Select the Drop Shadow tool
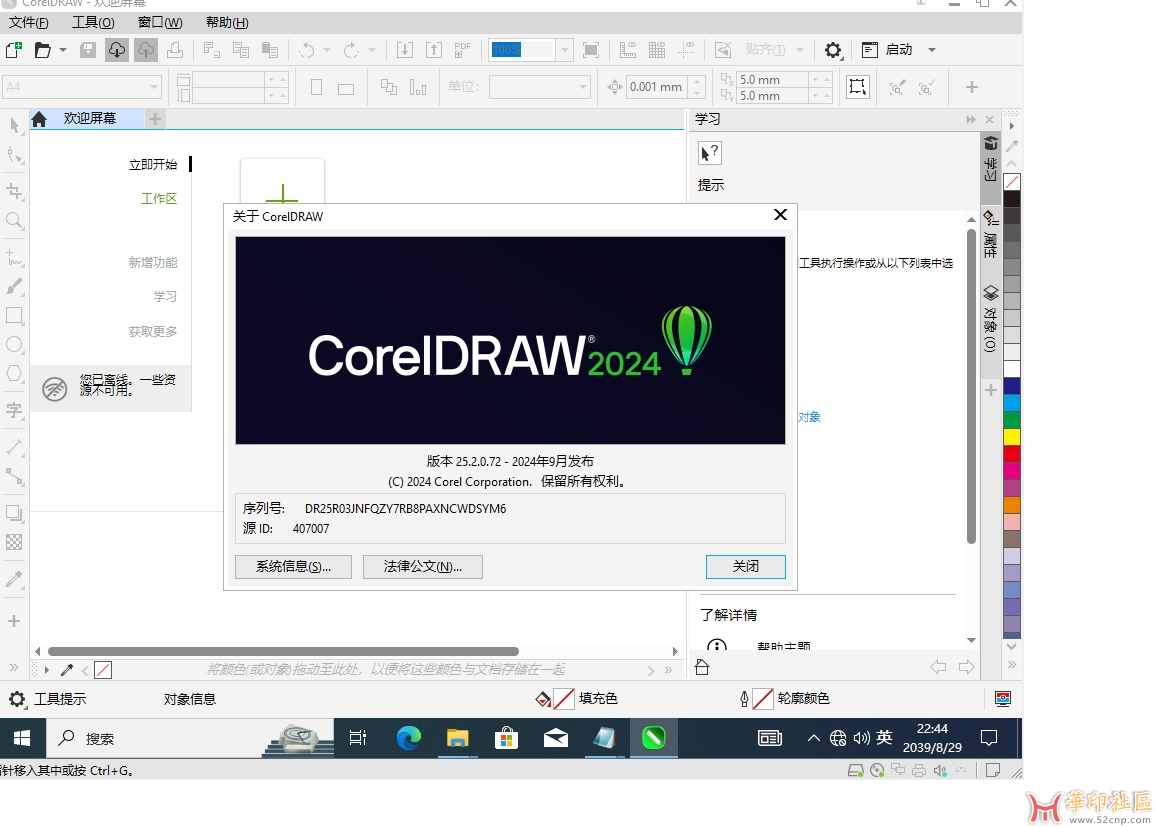 coord(15,513)
